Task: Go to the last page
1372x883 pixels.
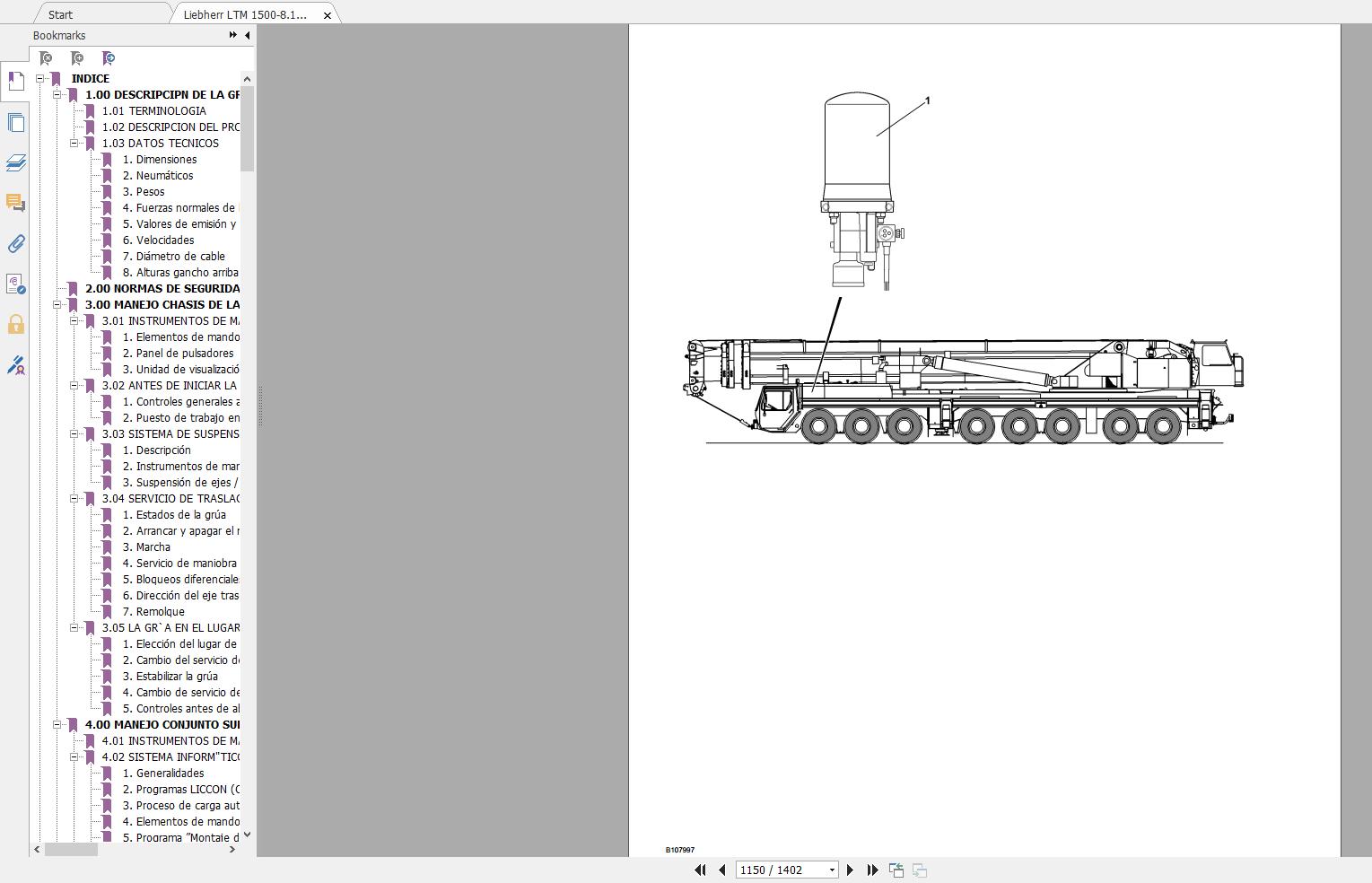Action: [871, 870]
